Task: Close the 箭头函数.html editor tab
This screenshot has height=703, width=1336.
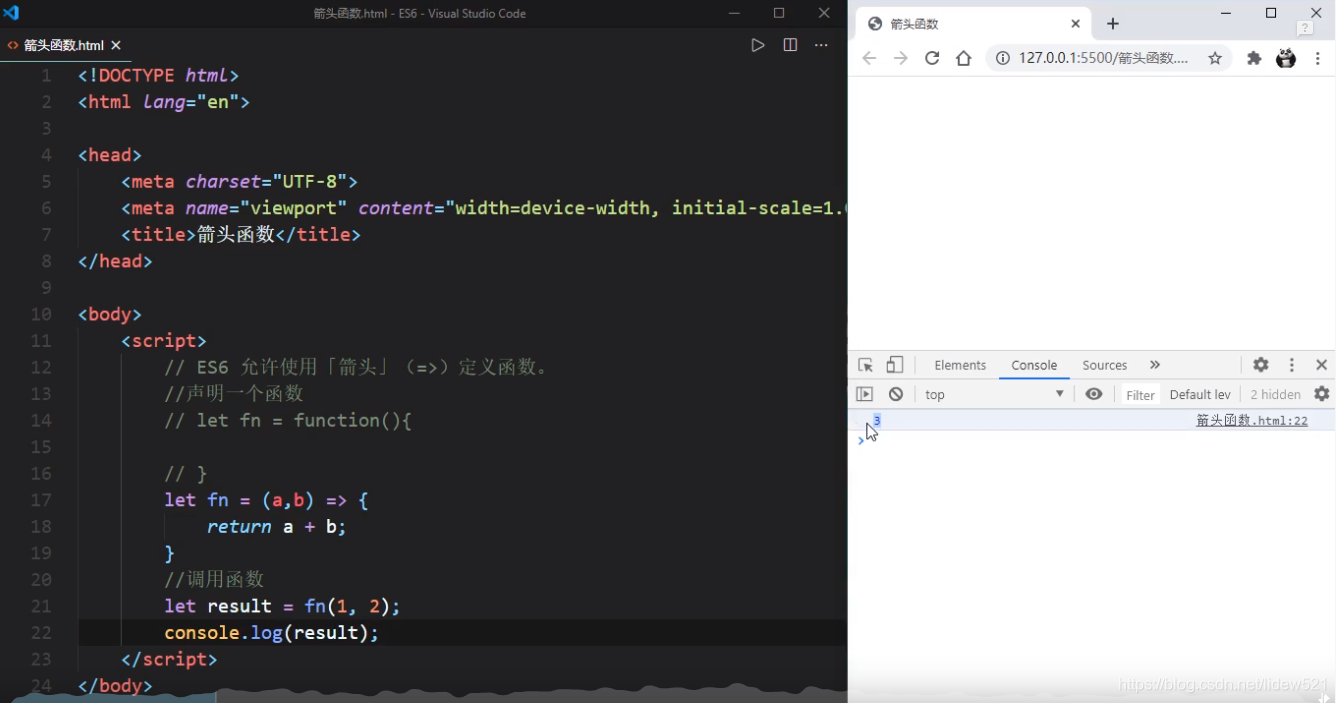Action: 116,45
